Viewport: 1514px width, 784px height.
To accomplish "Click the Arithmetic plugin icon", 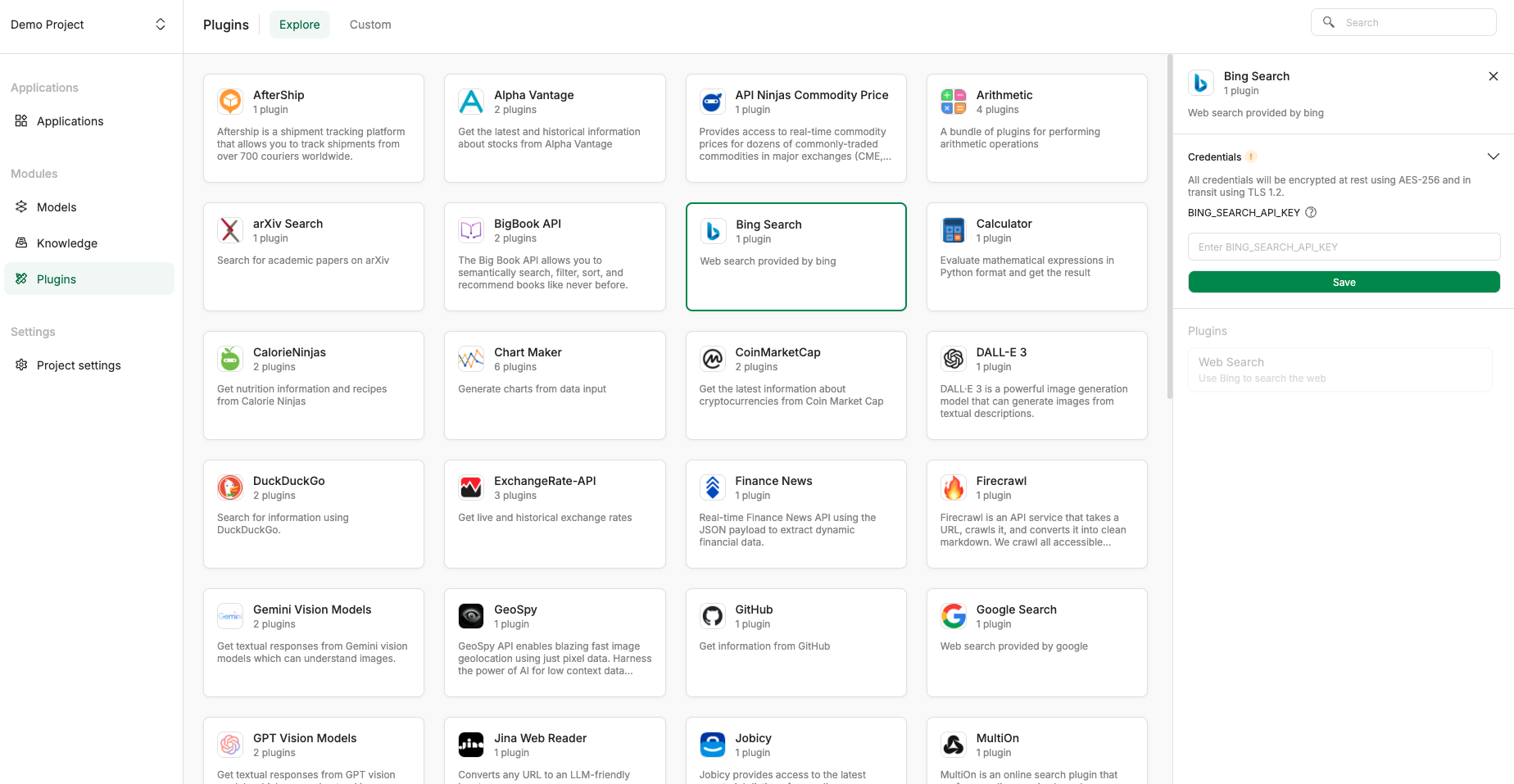I will (x=954, y=102).
